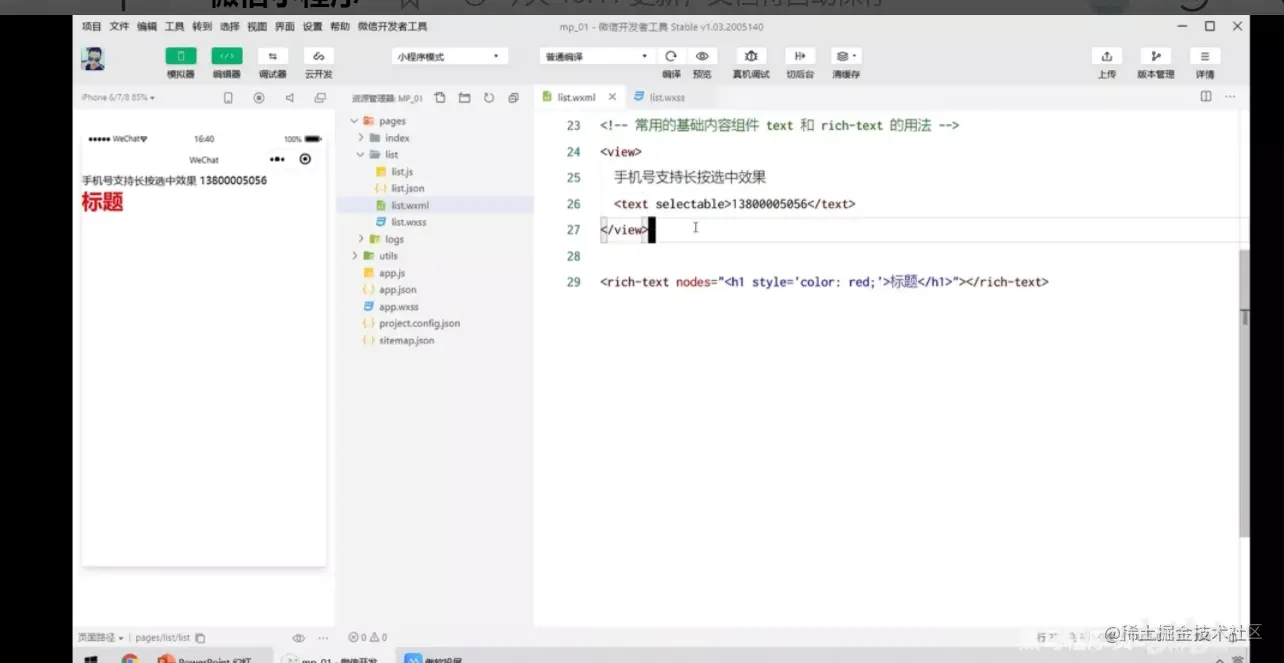
Task: Refresh the resource manager file tree
Action: pos(489,98)
